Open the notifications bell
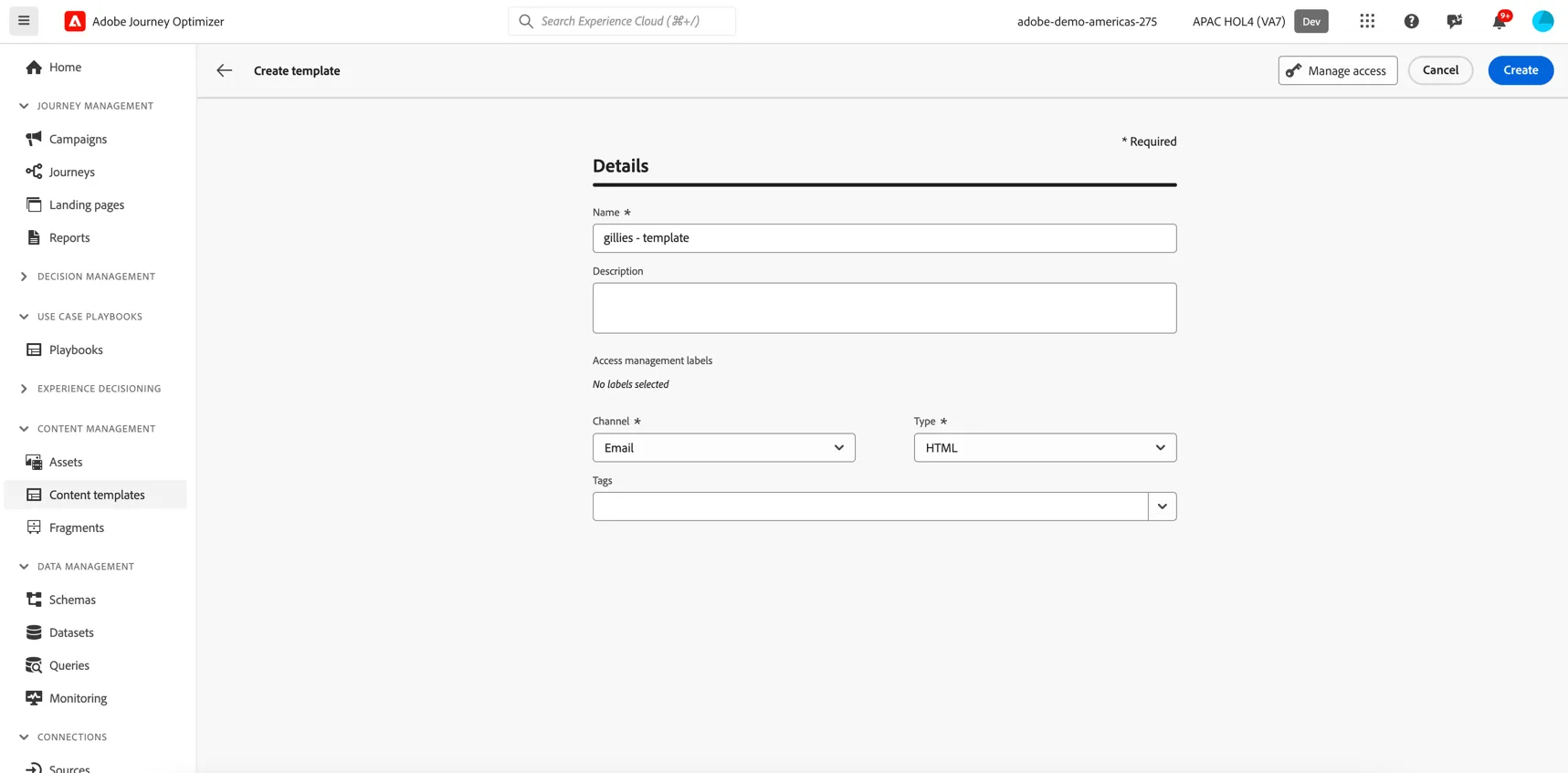Image resolution: width=1568 pixels, height=773 pixels. pyautogui.click(x=1500, y=21)
